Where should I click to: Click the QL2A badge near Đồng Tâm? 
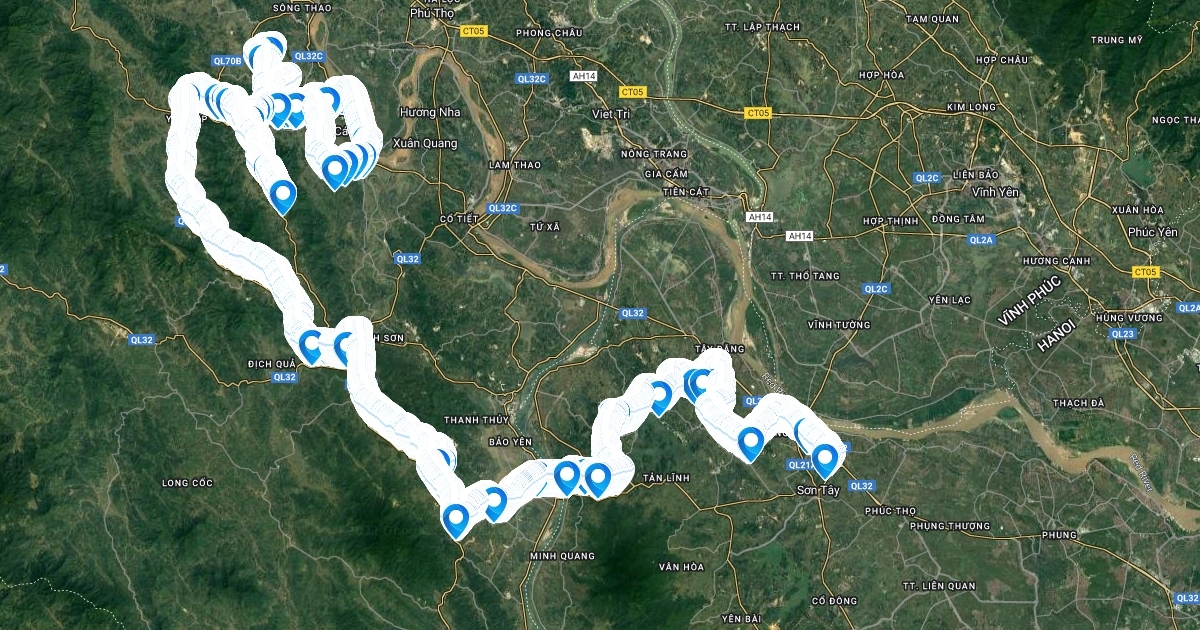click(981, 240)
